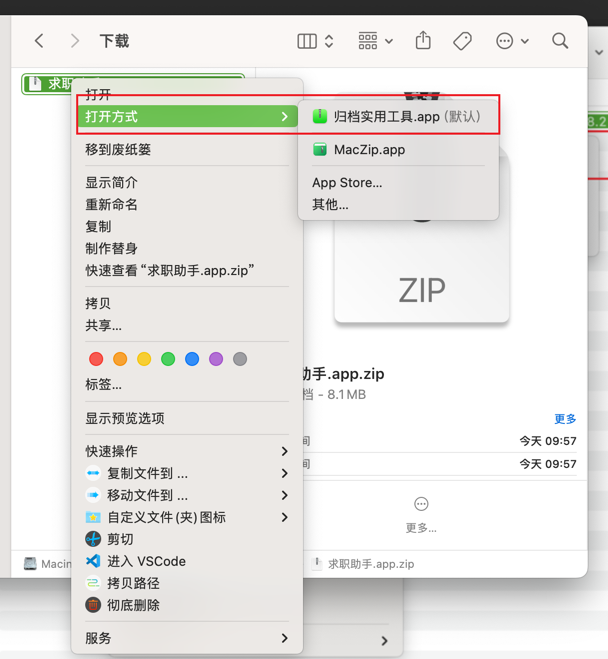Select 进入 VSCode quick action
Image resolution: width=608 pixels, height=659 pixels.
coord(146,561)
